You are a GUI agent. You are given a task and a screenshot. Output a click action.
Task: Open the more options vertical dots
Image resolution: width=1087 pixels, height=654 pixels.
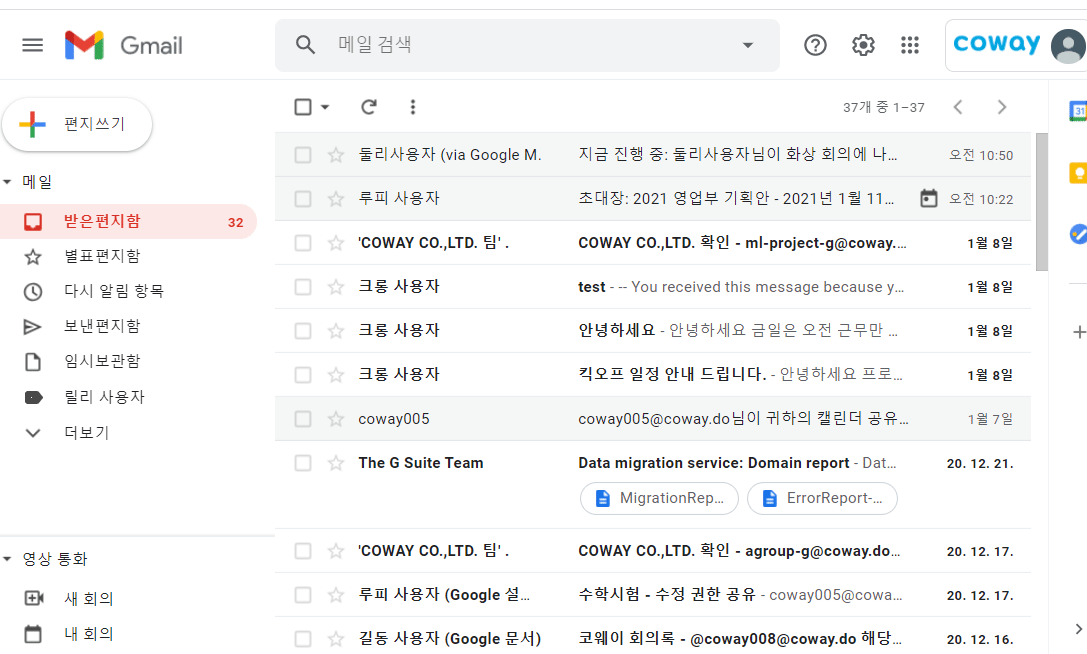(412, 107)
